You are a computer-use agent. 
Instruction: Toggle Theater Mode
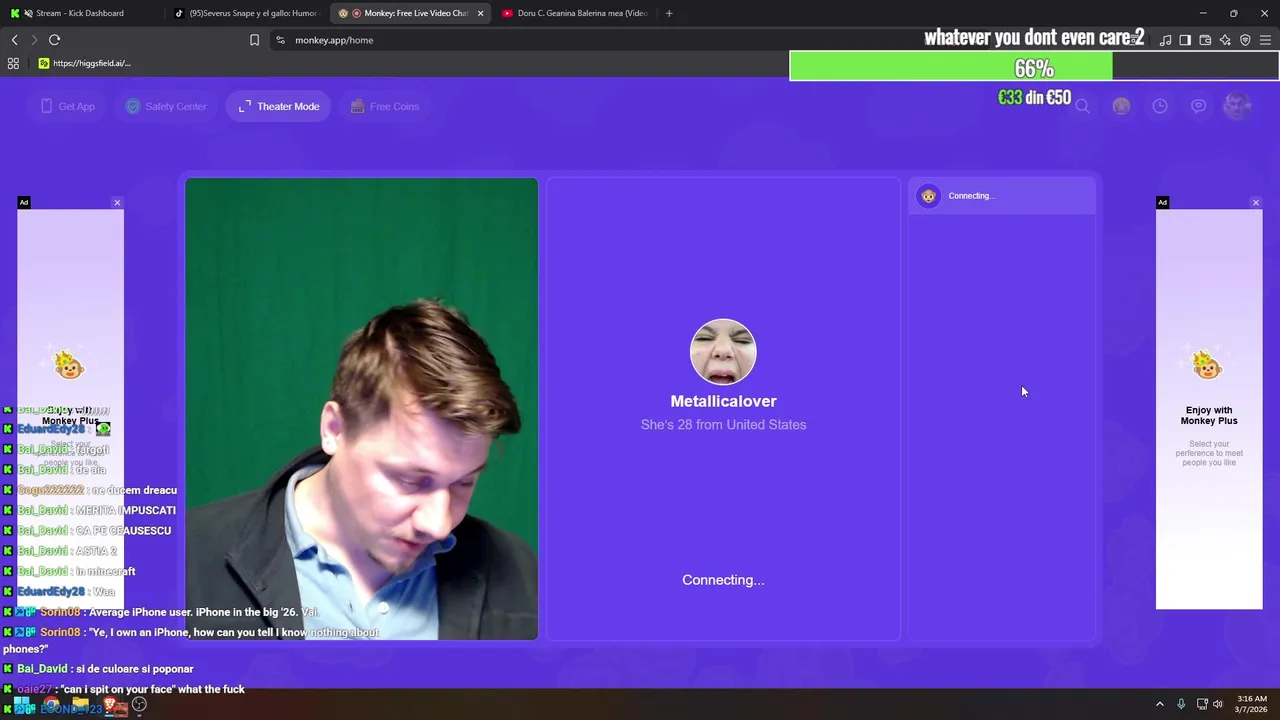click(279, 106)
